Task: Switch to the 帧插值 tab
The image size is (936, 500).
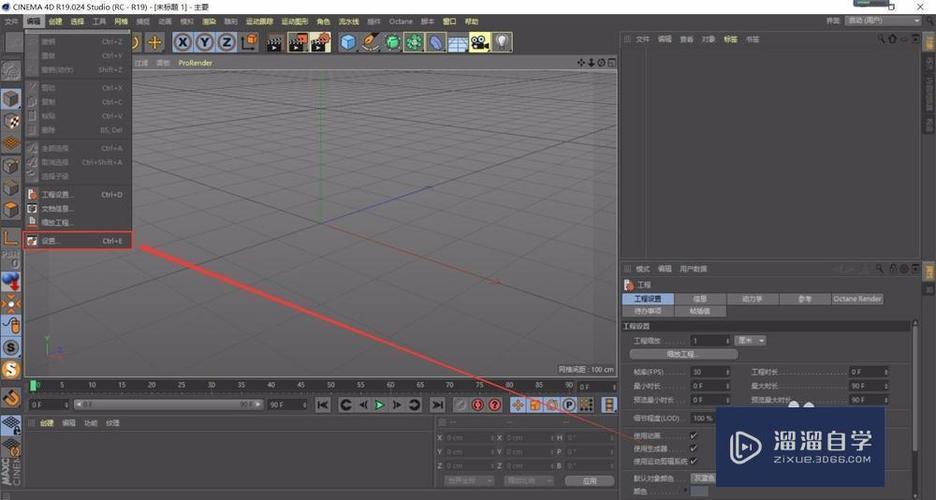Action: pyautogui.click(x=700, y=311)
